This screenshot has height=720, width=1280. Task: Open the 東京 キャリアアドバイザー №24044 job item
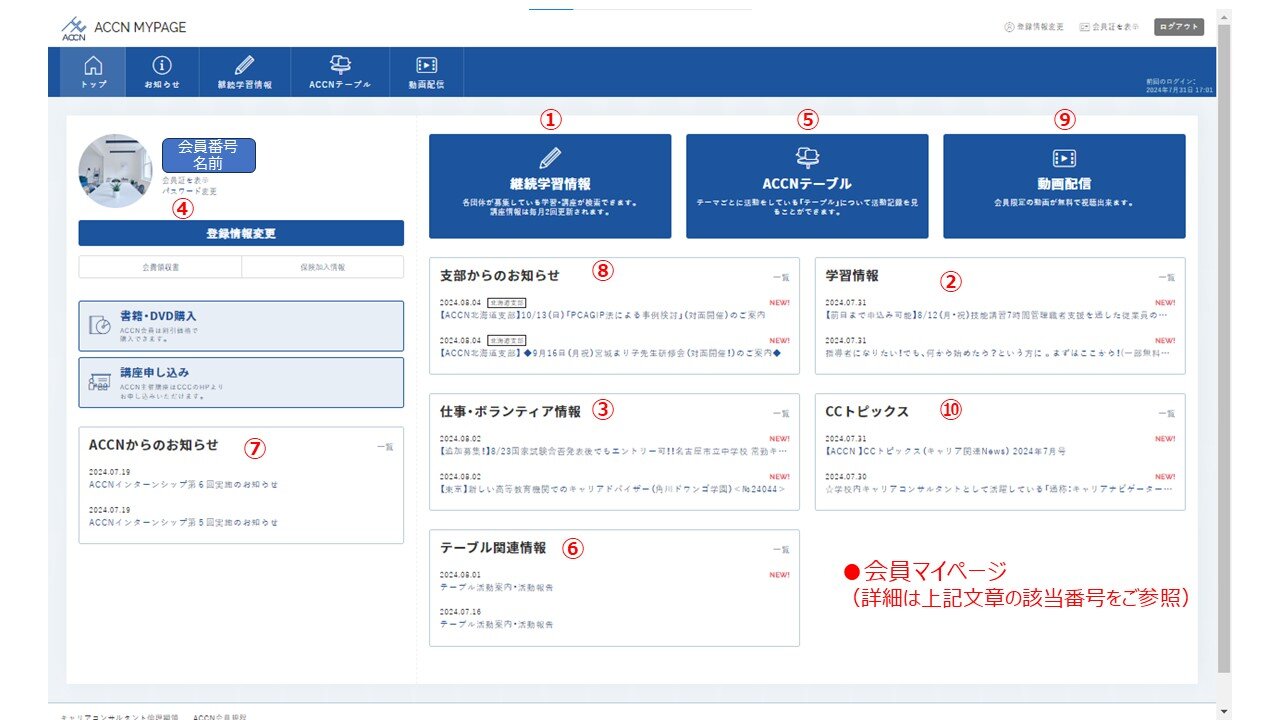[x=612, y=489]
